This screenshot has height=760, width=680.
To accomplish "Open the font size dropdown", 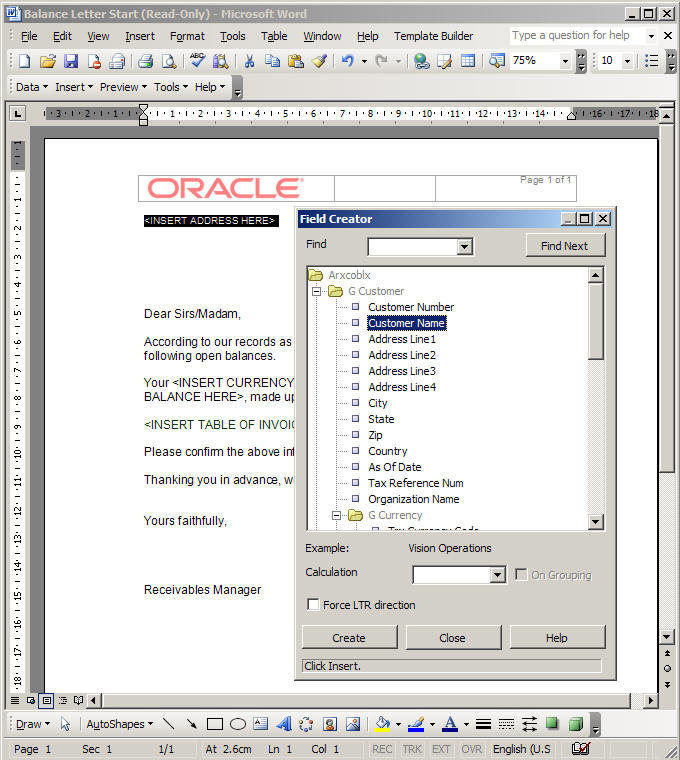I will (x=627, y=61).
